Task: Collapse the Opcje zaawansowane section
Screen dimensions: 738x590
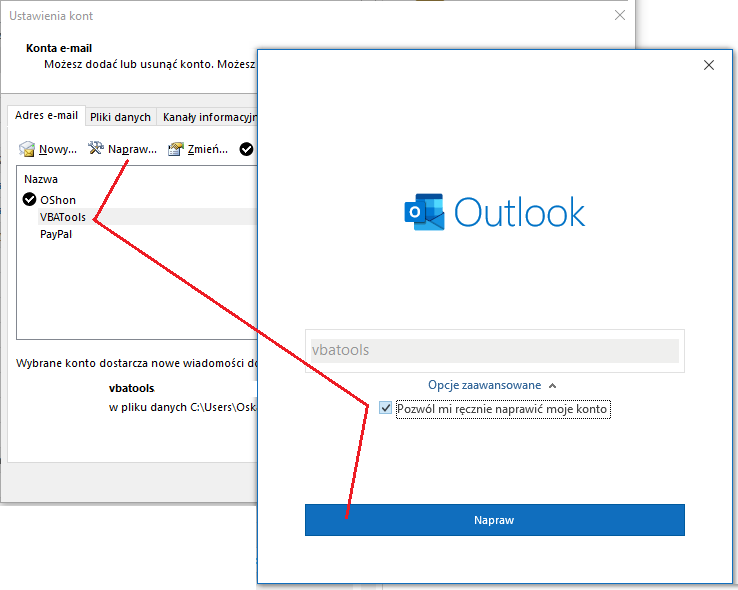Action: [x=492, y=385]
